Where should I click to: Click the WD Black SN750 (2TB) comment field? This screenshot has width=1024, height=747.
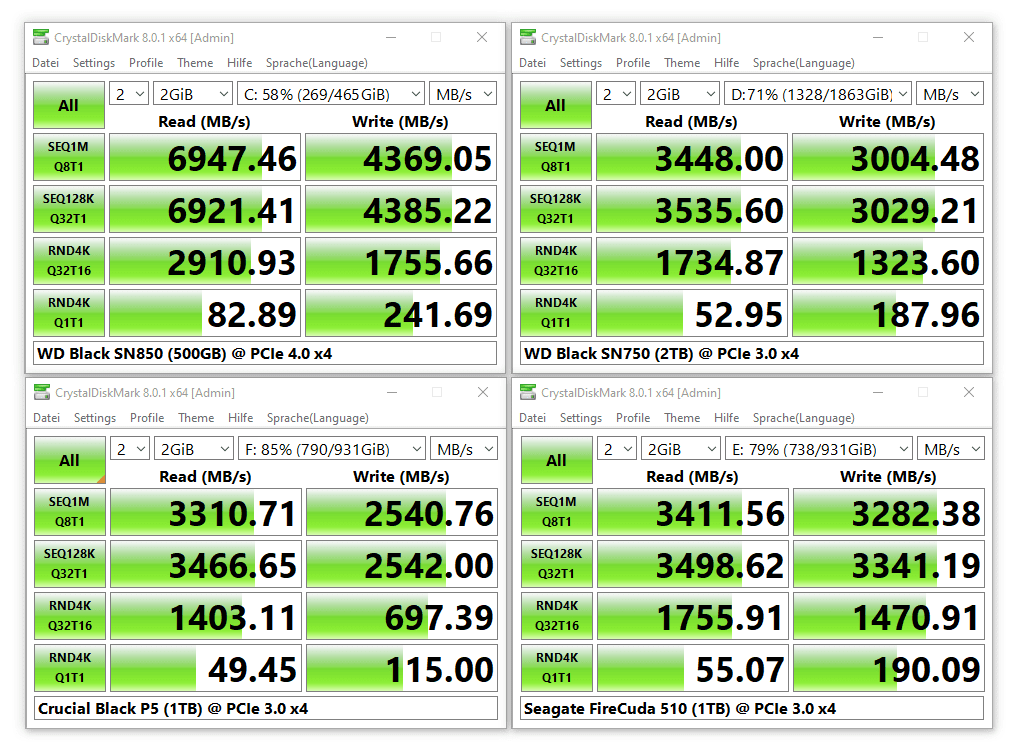[752, 353]
